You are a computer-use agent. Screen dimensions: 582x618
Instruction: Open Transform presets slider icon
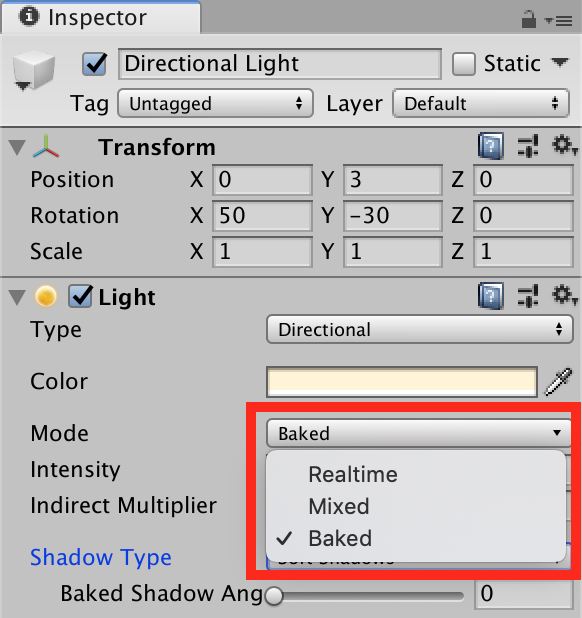coord(528,146)
